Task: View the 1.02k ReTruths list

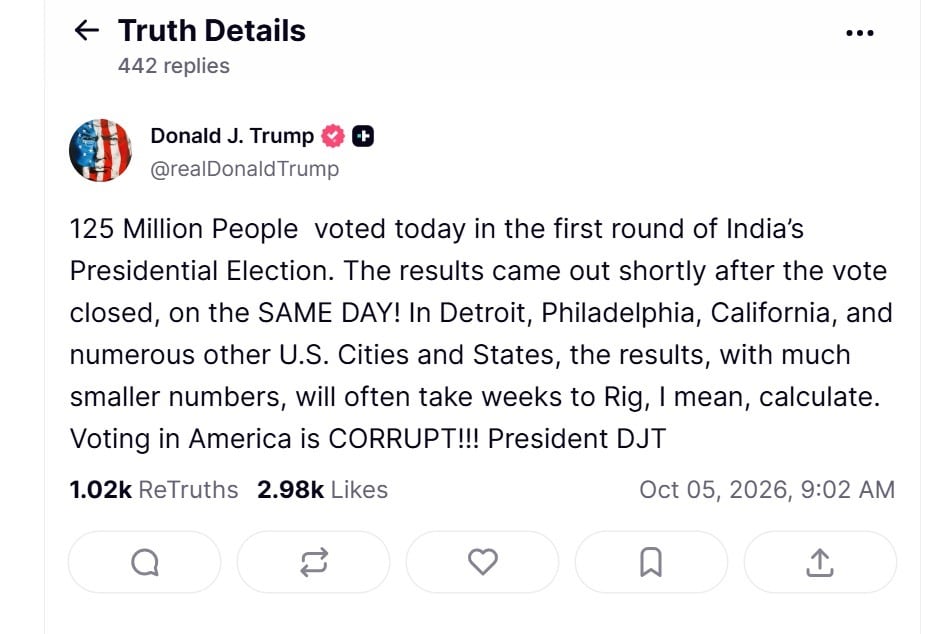Action: (154, 490)
